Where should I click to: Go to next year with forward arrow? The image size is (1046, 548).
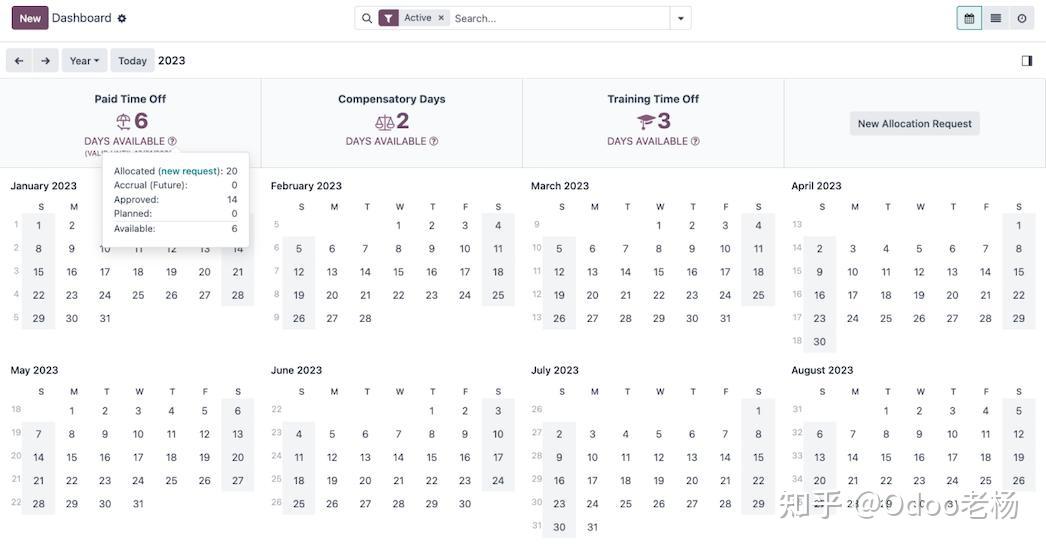(45, 61)
